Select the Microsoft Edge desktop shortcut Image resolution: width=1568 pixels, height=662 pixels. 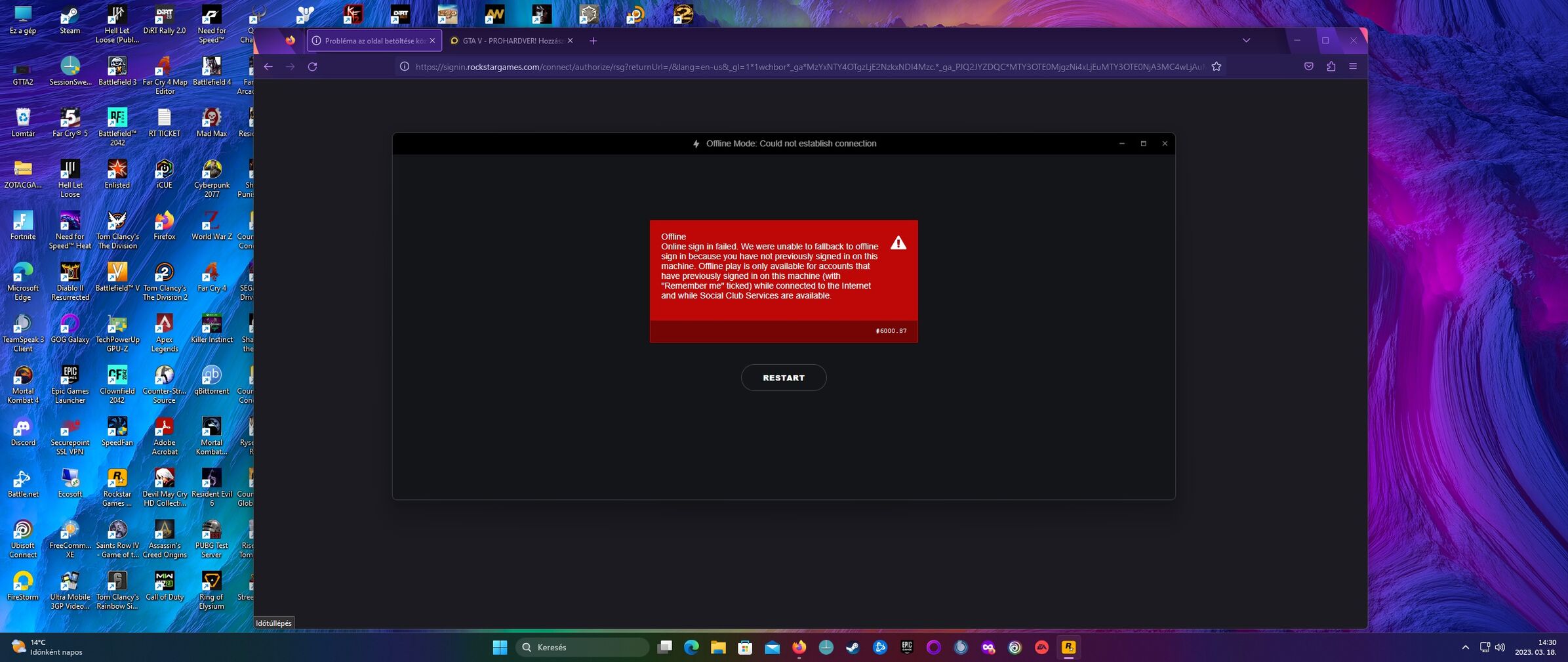coord(23,282)
